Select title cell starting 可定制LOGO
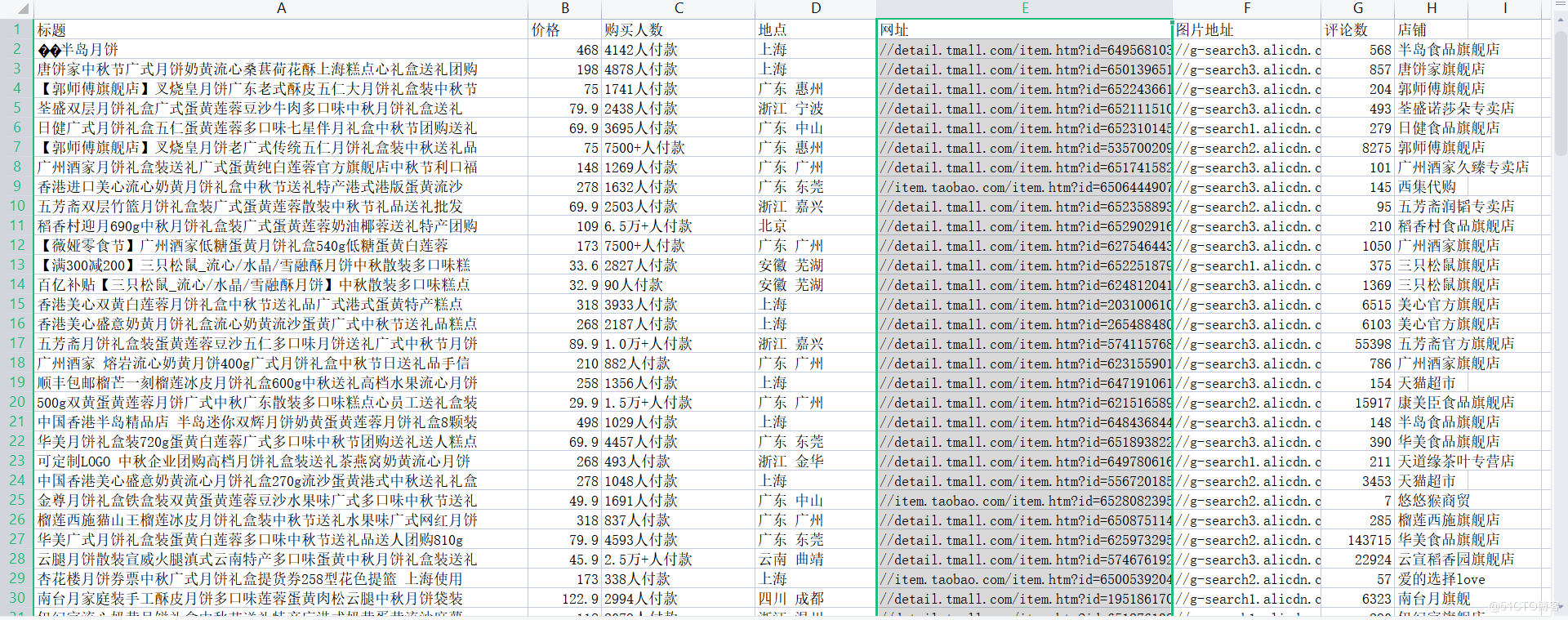The height and width of the screenshot is (620, 1568). (x=281, y=461)
